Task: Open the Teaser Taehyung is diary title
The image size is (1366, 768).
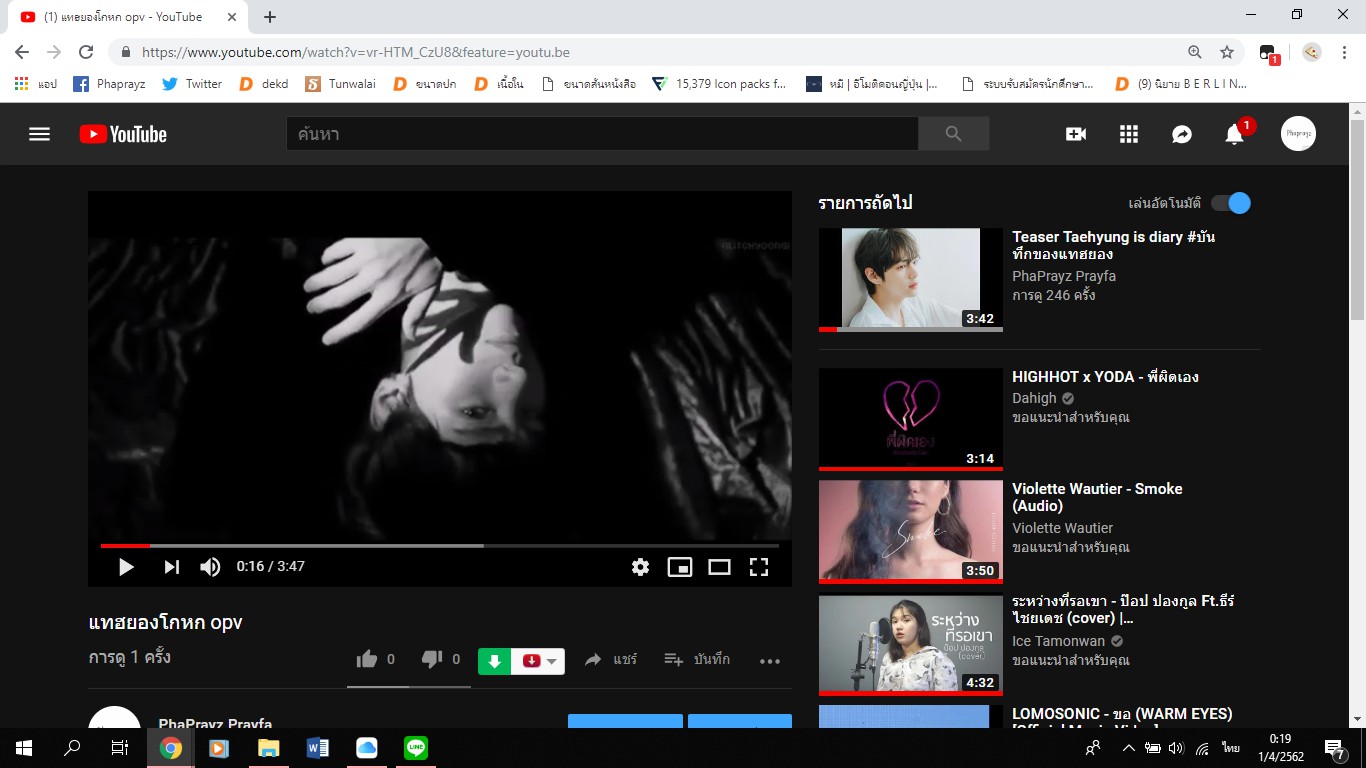Action: [x=1114, y=246]
